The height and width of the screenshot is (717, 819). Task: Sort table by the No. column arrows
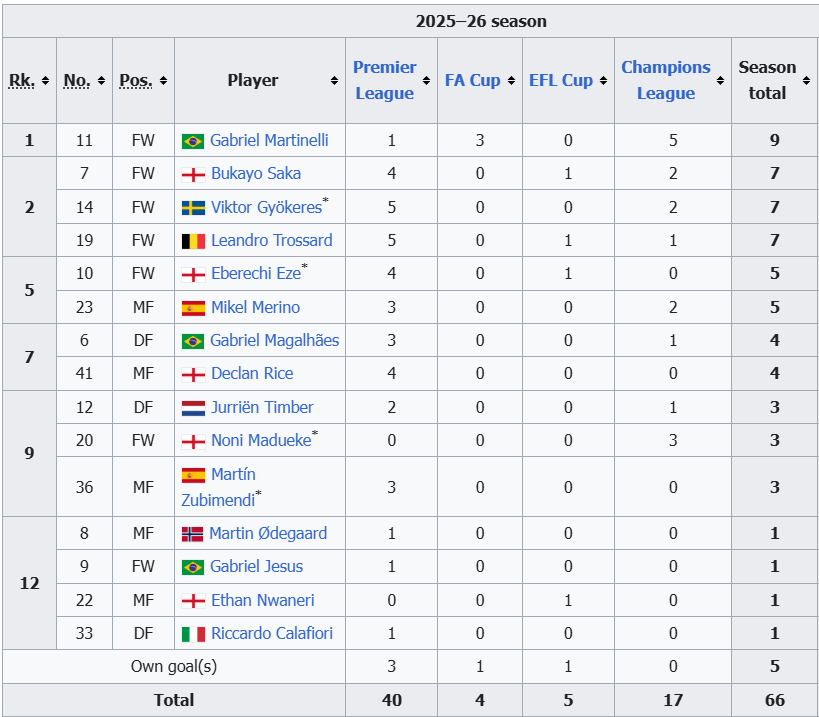click(x=101, y=81)
